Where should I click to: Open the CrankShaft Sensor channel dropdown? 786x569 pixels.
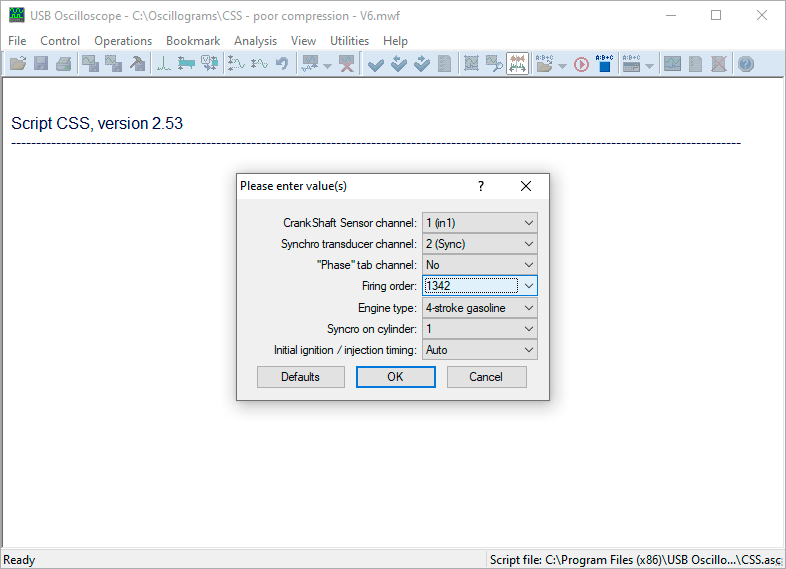pyautogui.click(x=480, y=223)
